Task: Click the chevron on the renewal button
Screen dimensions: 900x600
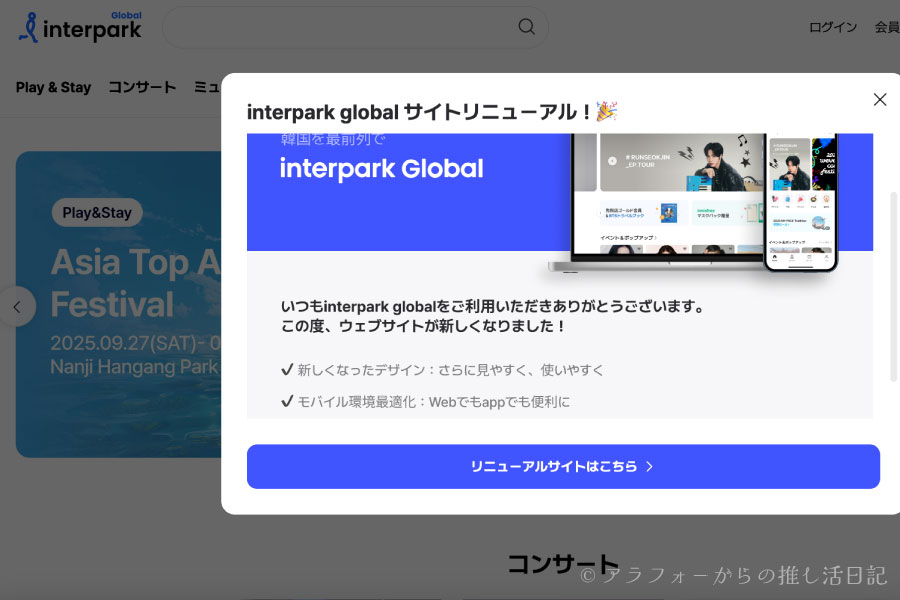Action: [649, 466]
